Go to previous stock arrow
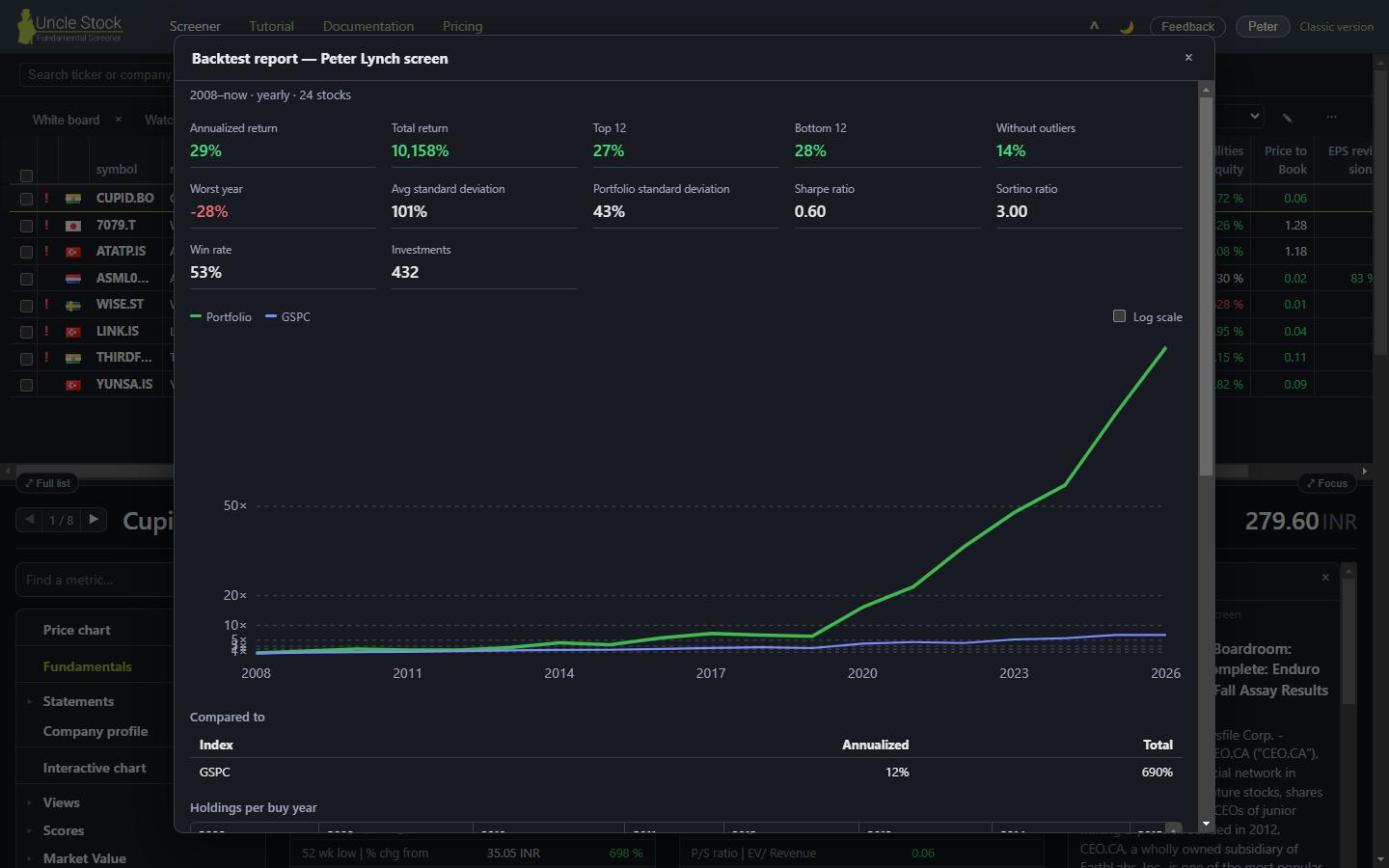Image resolution: width=1389 pixels, height=868 pixels. coord(29,519)
